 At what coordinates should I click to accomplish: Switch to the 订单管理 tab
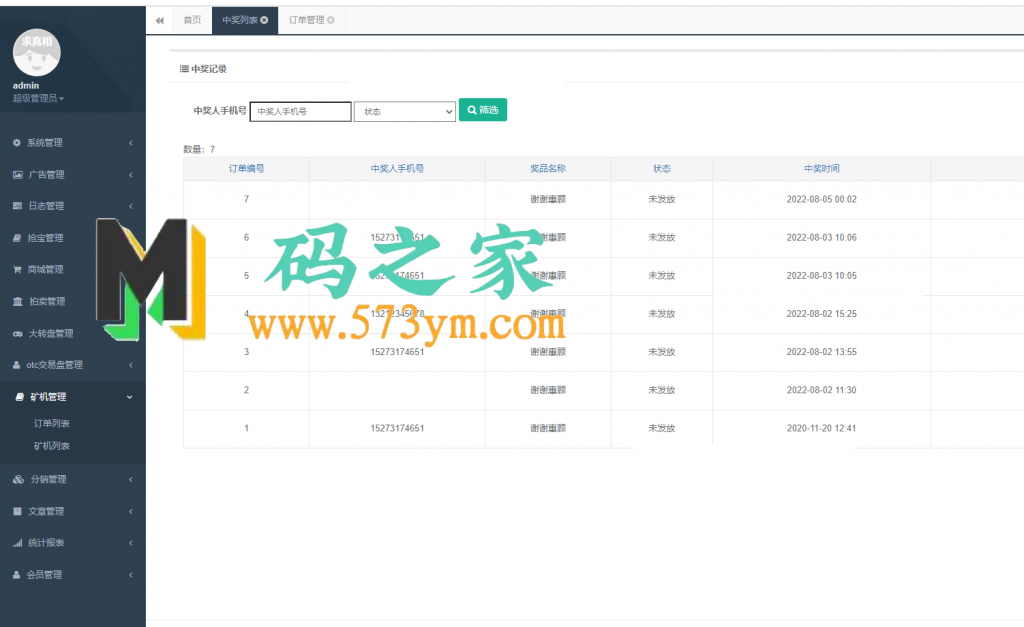click(306, 20)
